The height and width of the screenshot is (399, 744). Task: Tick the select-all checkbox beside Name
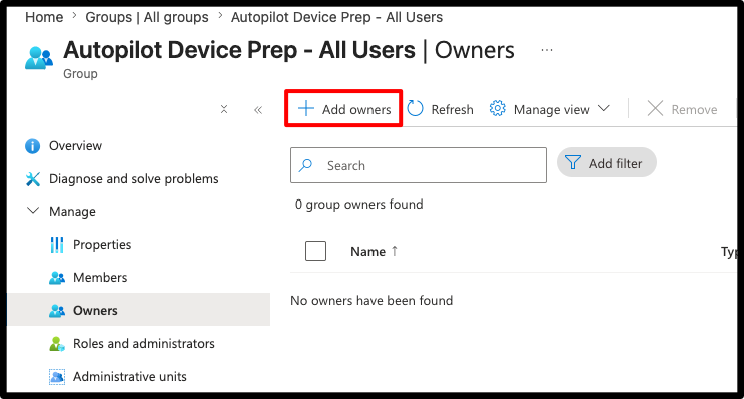[x=315, y=251]
